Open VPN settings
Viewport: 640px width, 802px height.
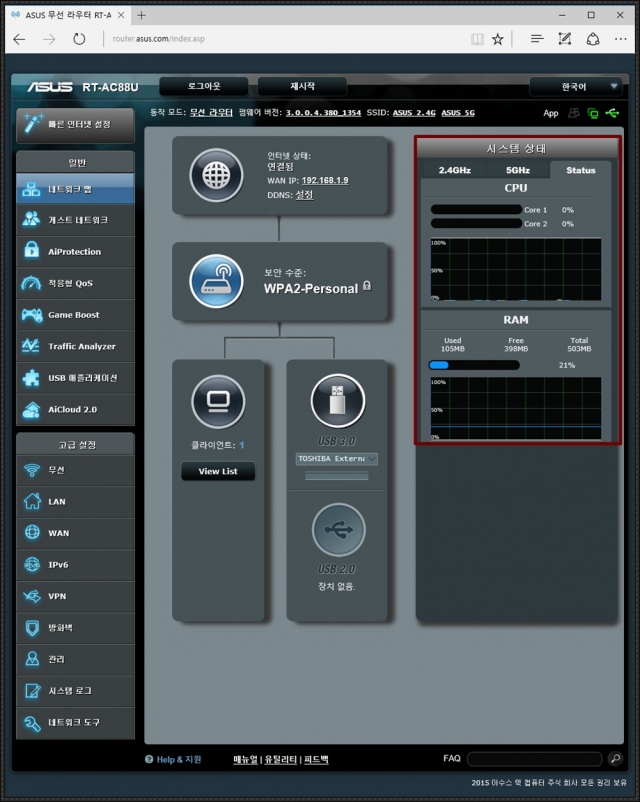(x=75, y=596)
